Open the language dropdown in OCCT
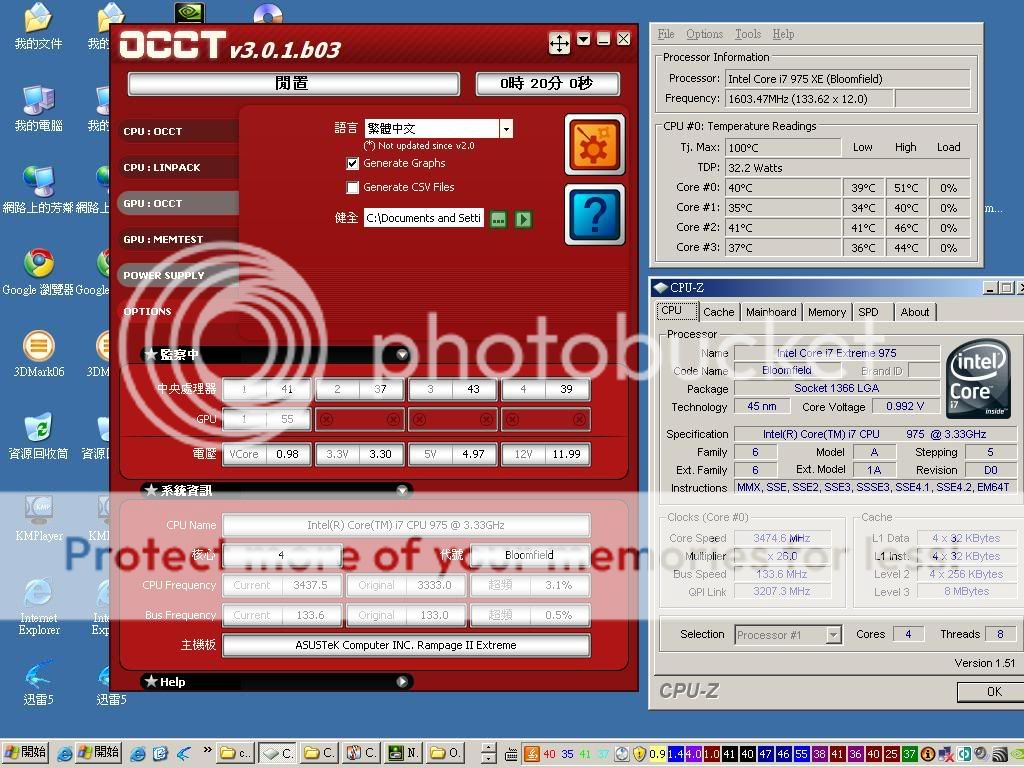The height and width of the screenshot is (768, 1024). pos(506,129)
